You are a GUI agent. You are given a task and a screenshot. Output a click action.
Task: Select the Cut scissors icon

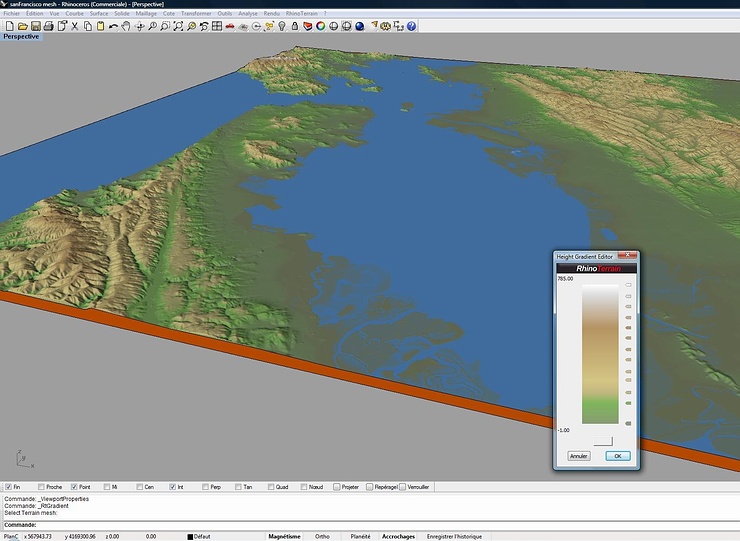click(74, 25)
